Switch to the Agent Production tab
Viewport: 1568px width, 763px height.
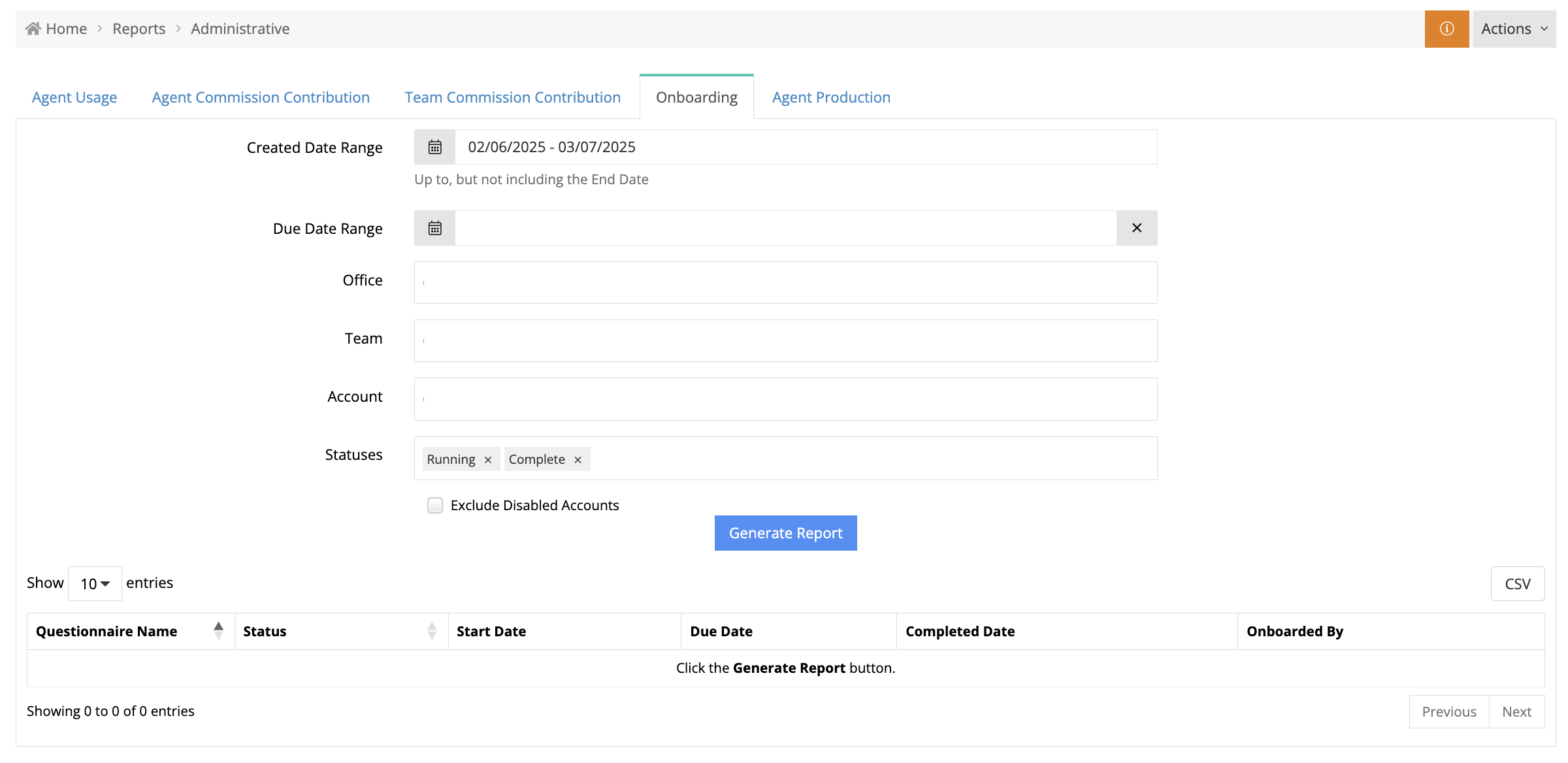[x=831, y=97]
